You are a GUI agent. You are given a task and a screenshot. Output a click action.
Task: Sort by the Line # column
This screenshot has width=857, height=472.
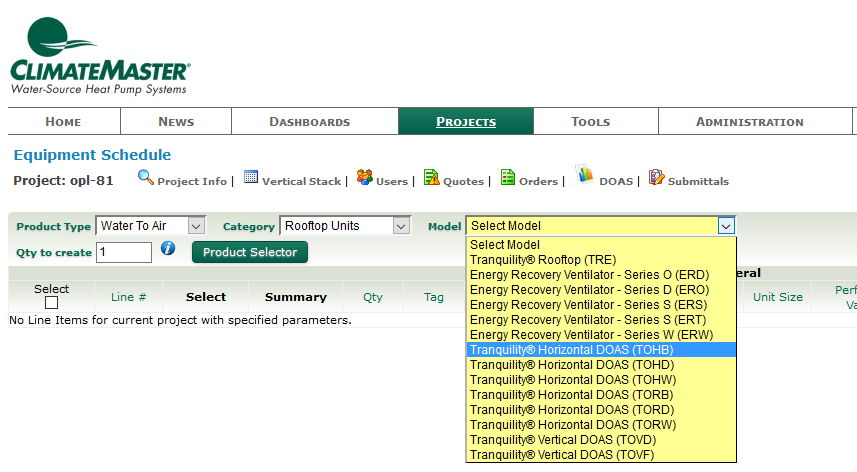[128, 297]
